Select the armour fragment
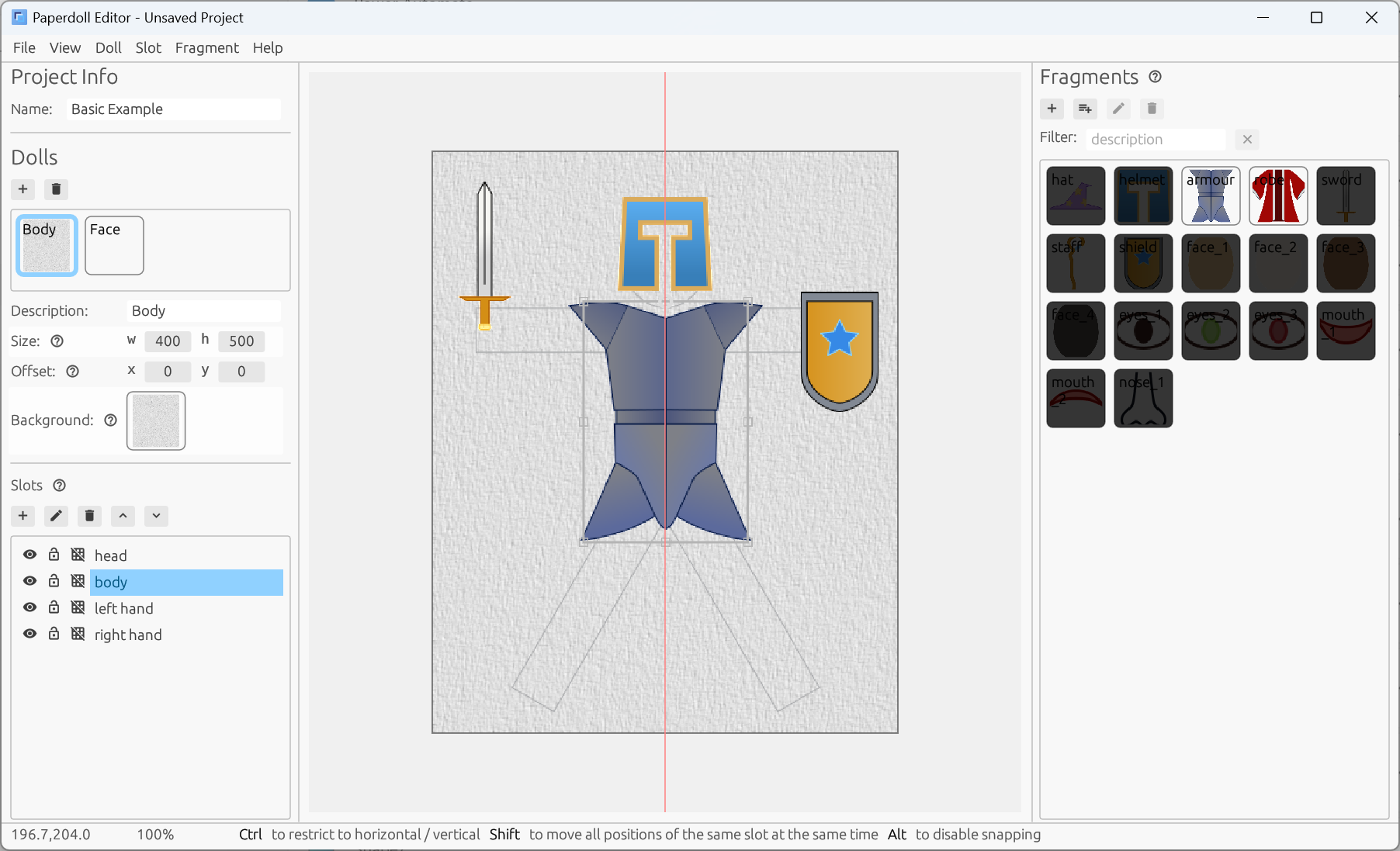 coord(1211,195)
